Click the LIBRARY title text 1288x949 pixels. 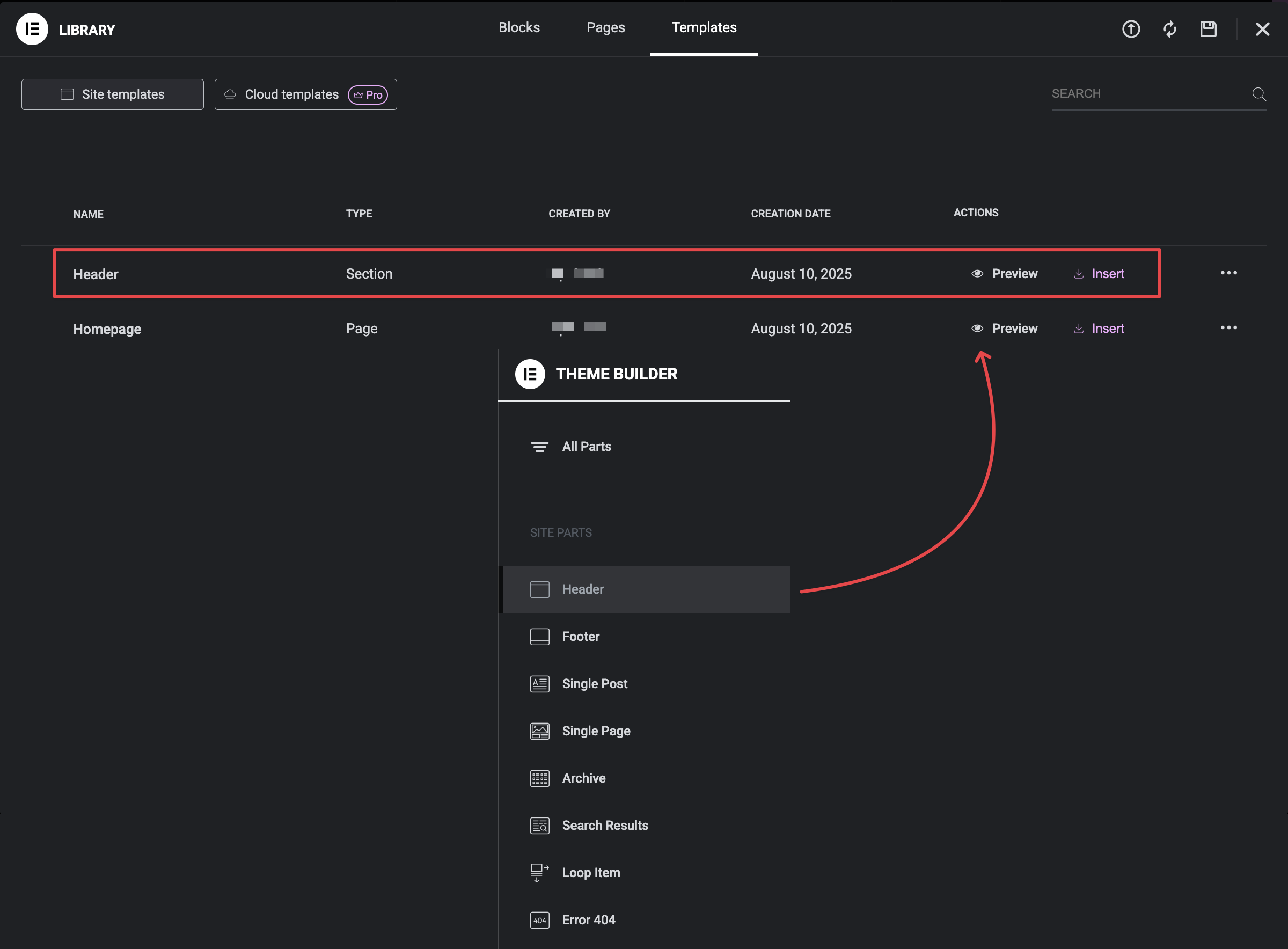[87, 30]
